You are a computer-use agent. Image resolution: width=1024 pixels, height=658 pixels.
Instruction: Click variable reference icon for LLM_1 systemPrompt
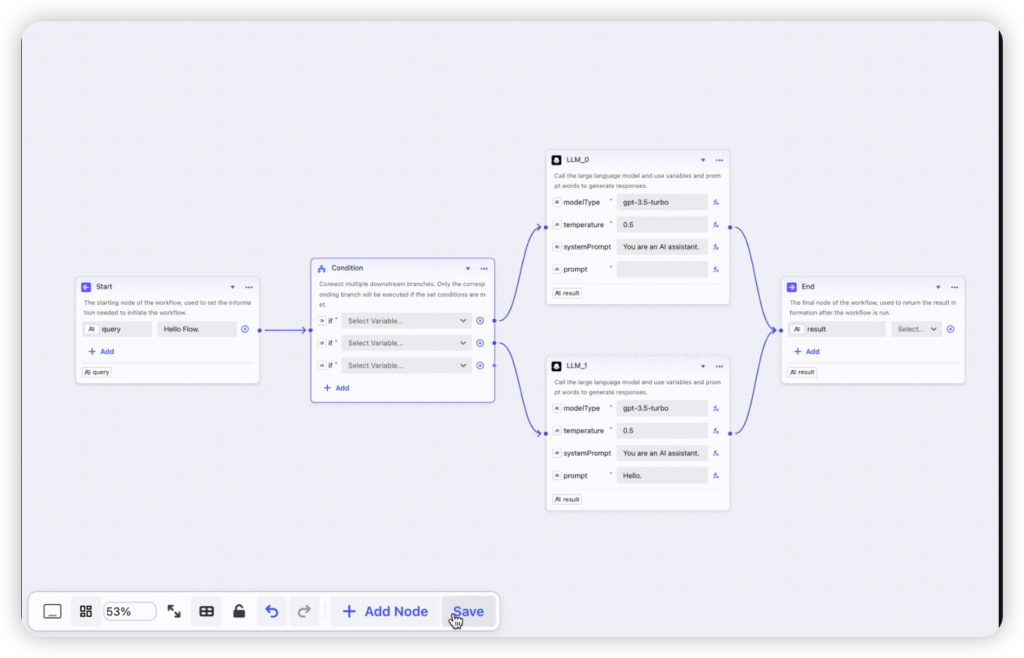(x=716, y=453)
